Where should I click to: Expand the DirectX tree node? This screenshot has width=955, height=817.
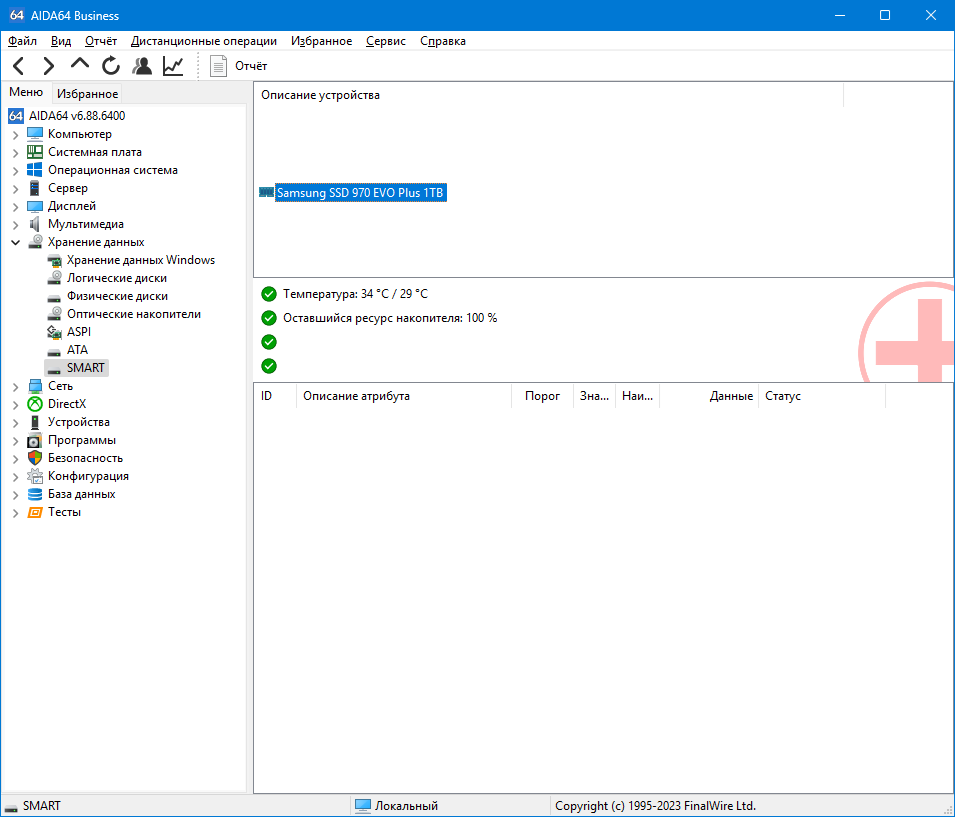click(16, 405)
